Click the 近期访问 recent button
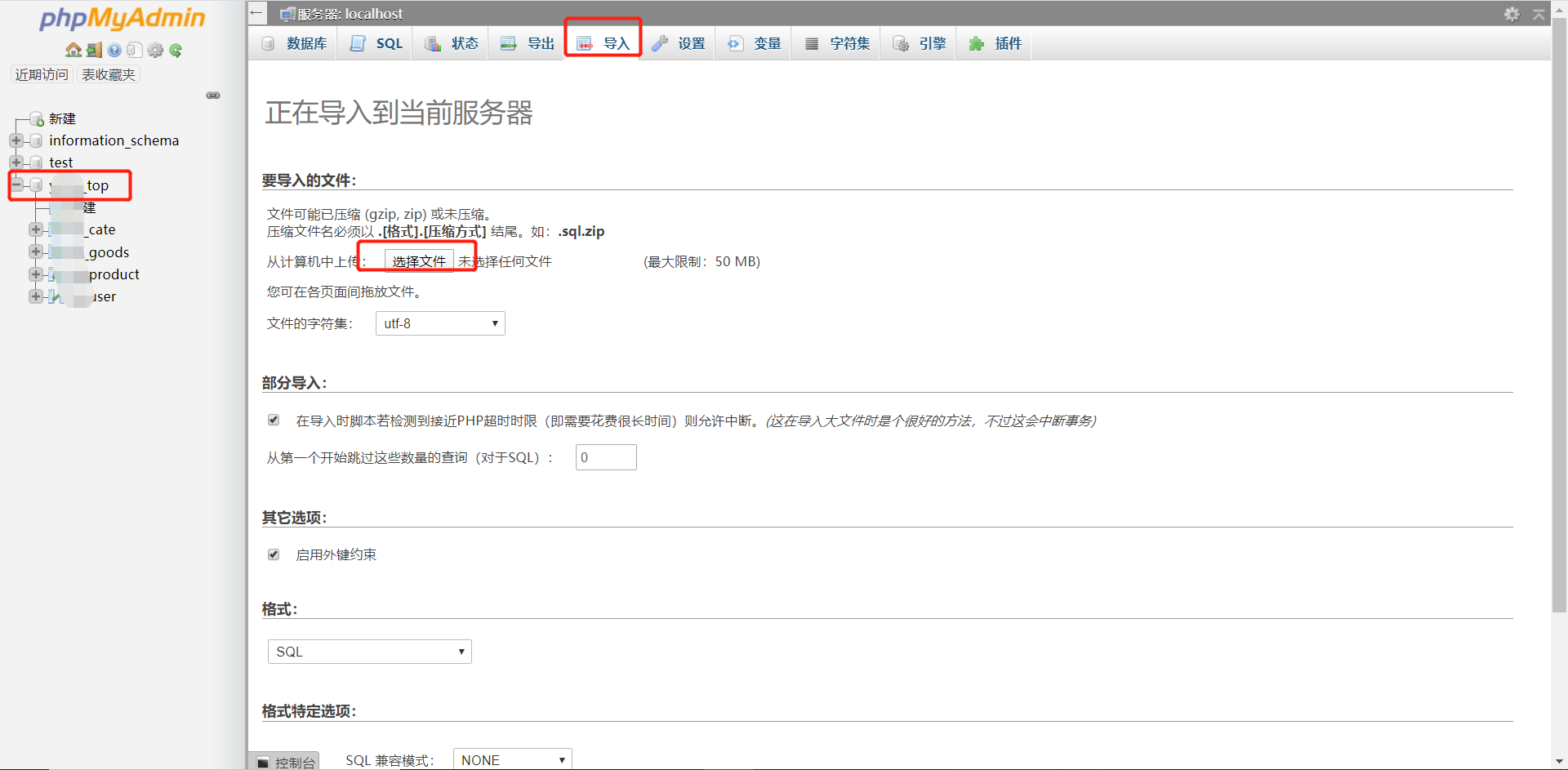 tap(42, 74)
